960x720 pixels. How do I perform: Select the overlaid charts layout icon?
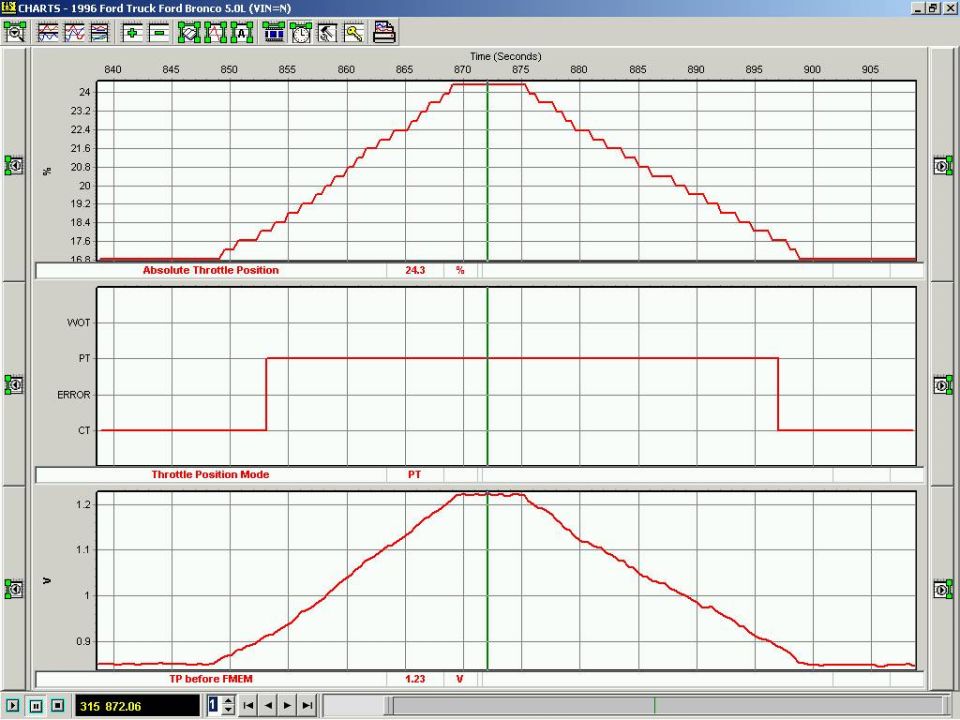coord(75,32)
